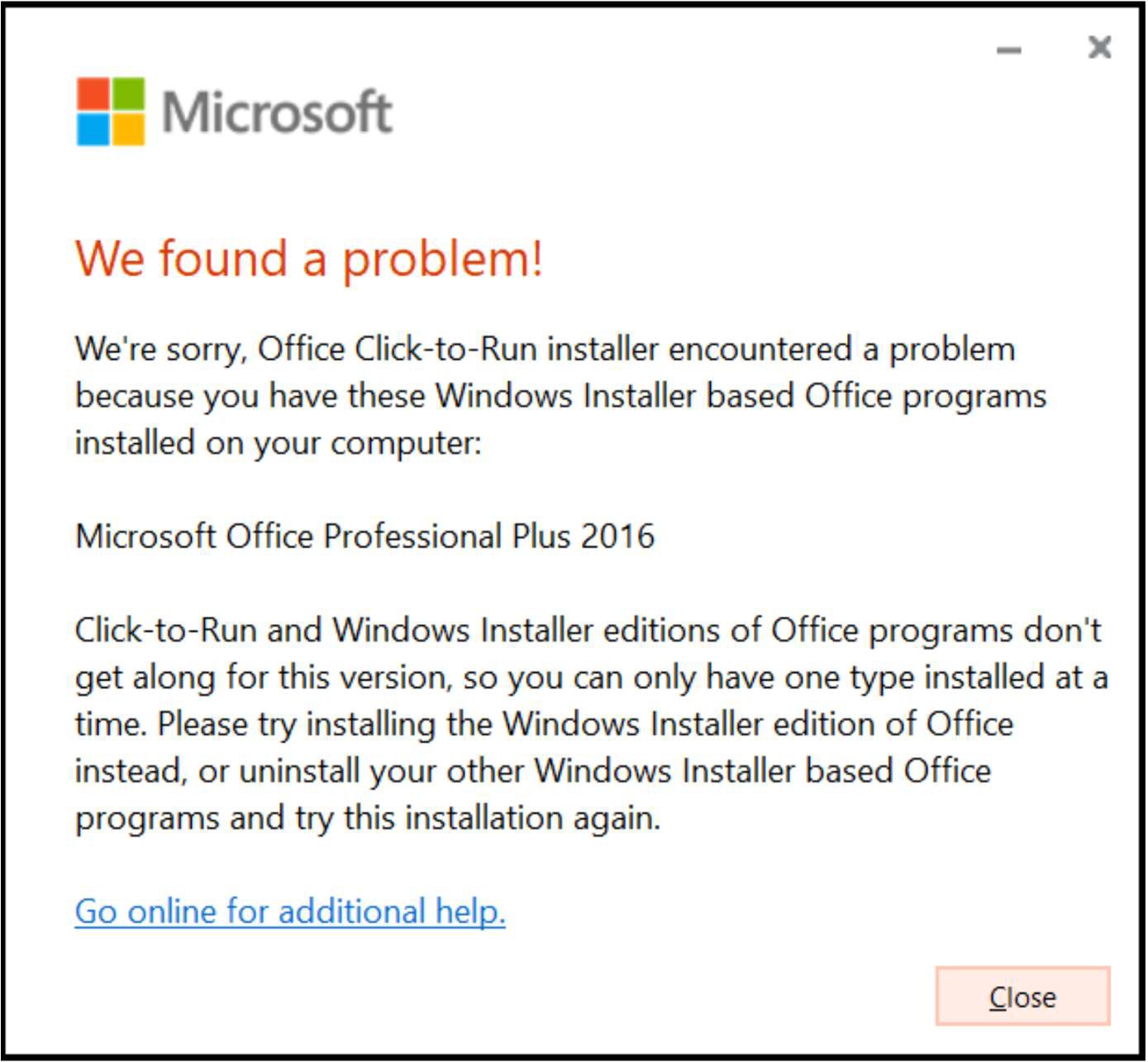Click the blue square of the Microsoft logo

93,129
